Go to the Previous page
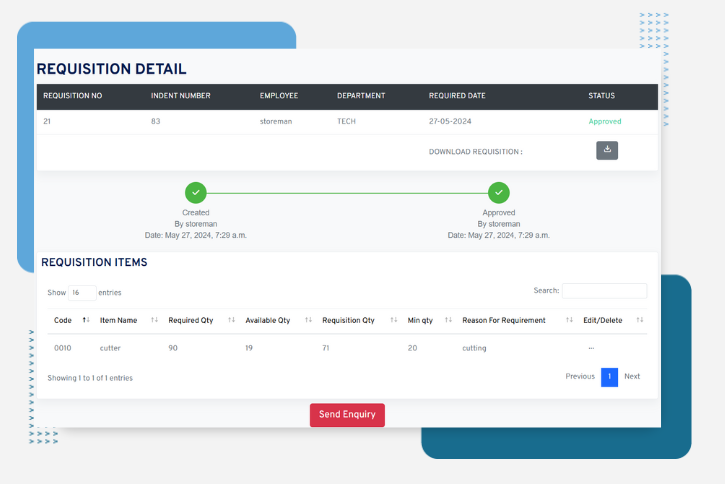This screenshot has height=484, width=725. click(580, 377)
